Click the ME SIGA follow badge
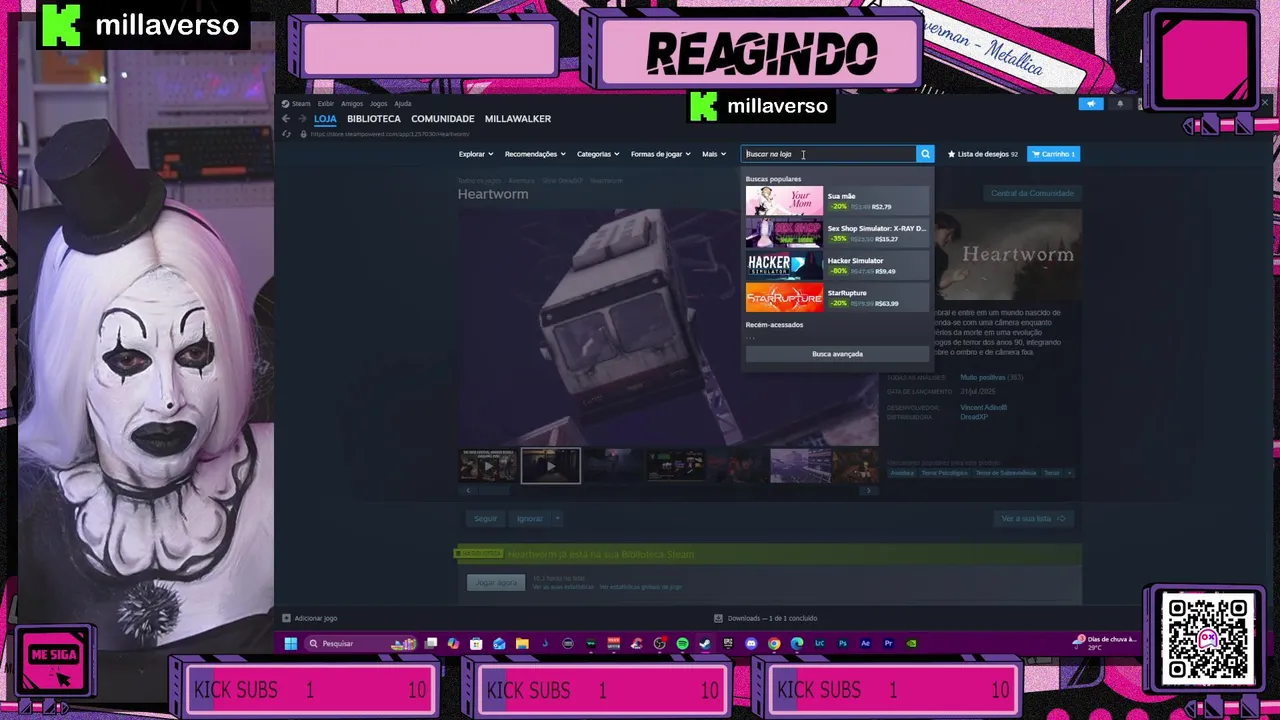This screenshot has height=720, width=1280. coord(54,662)
